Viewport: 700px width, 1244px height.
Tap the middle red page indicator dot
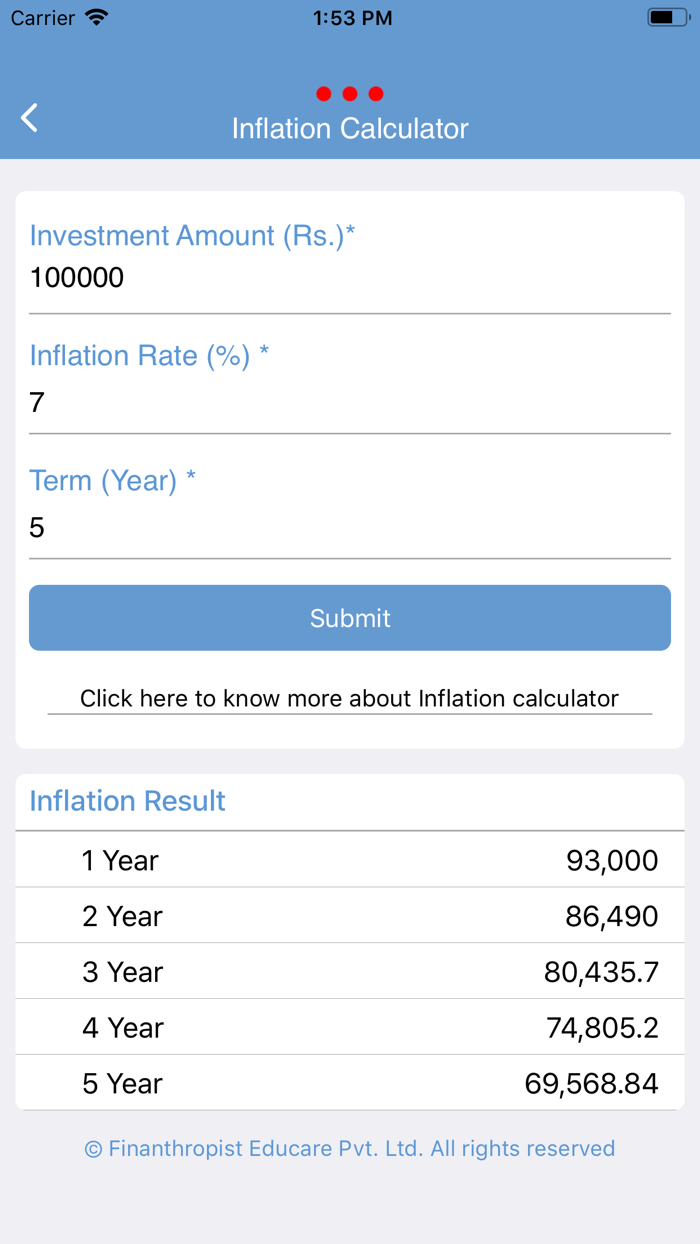350,94
